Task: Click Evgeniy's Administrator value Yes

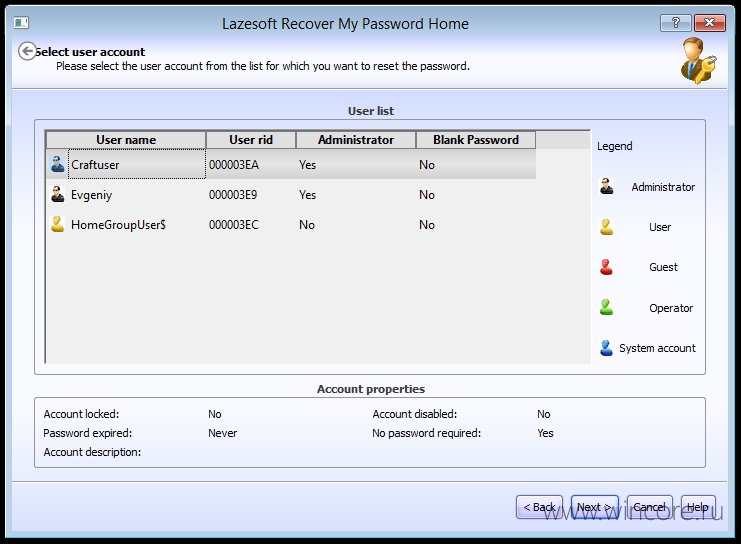Action: coord(308,195)
